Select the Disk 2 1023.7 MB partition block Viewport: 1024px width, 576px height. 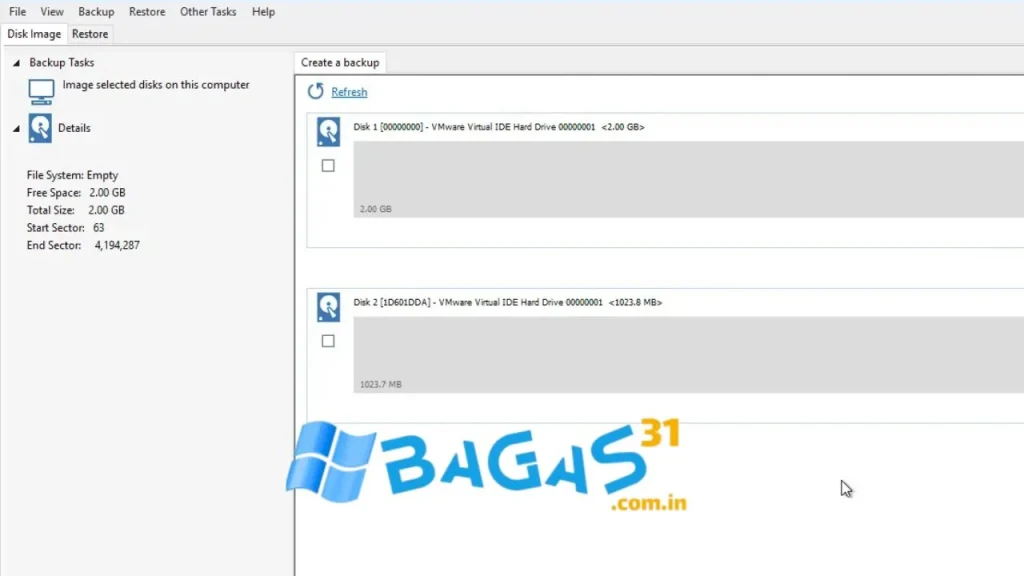point(688,355)
